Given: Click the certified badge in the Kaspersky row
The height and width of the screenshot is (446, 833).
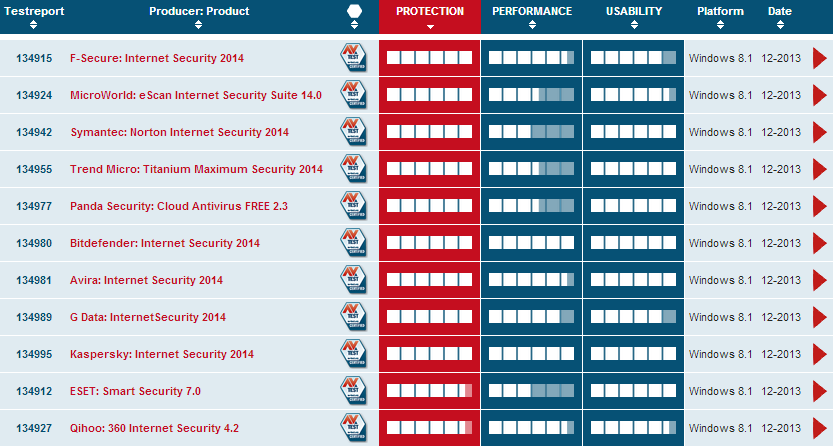Looking at the screenshot, I should coord(352,354).
